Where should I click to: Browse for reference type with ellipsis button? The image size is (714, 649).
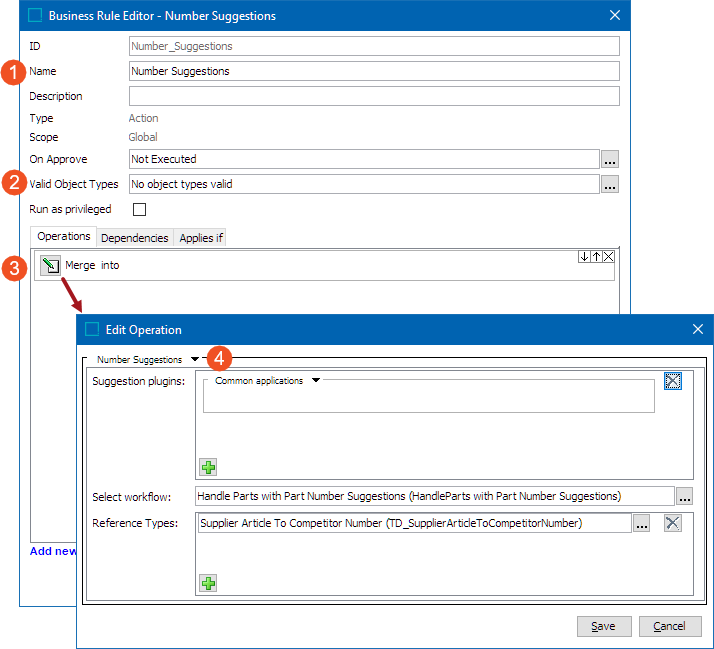tap(642, 523)
